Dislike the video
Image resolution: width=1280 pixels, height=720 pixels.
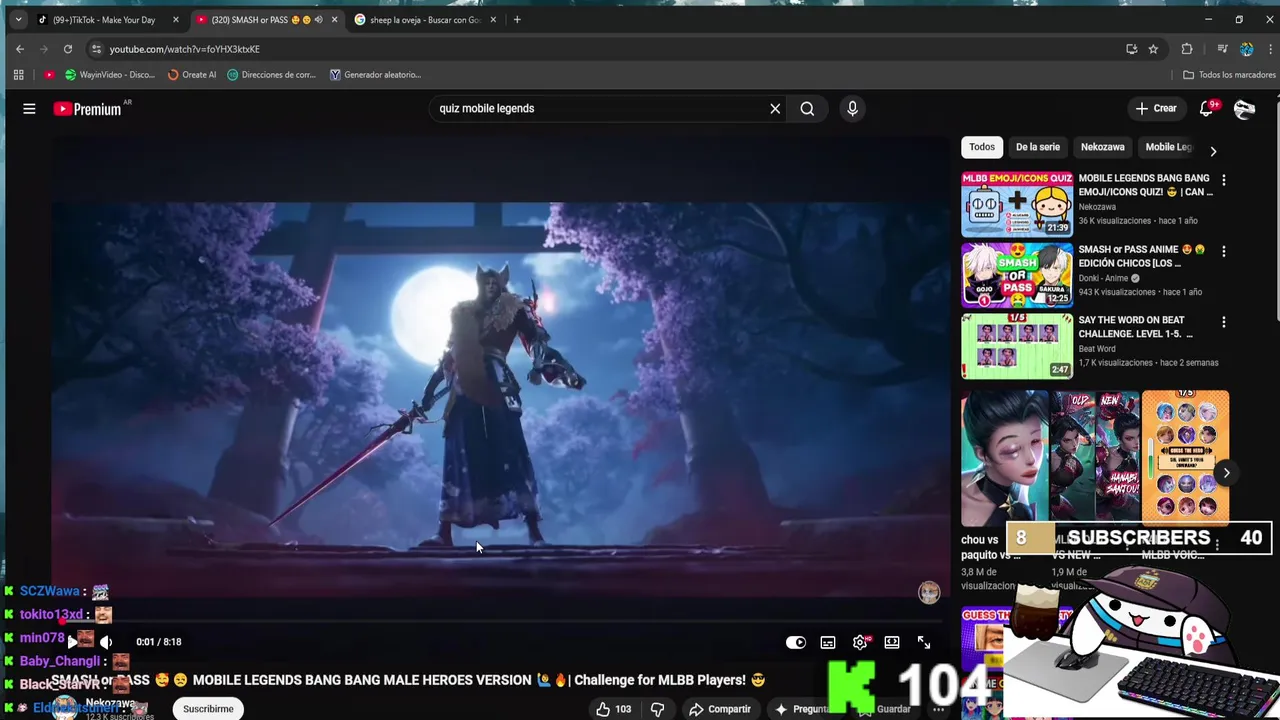click(x=657, y=709)
